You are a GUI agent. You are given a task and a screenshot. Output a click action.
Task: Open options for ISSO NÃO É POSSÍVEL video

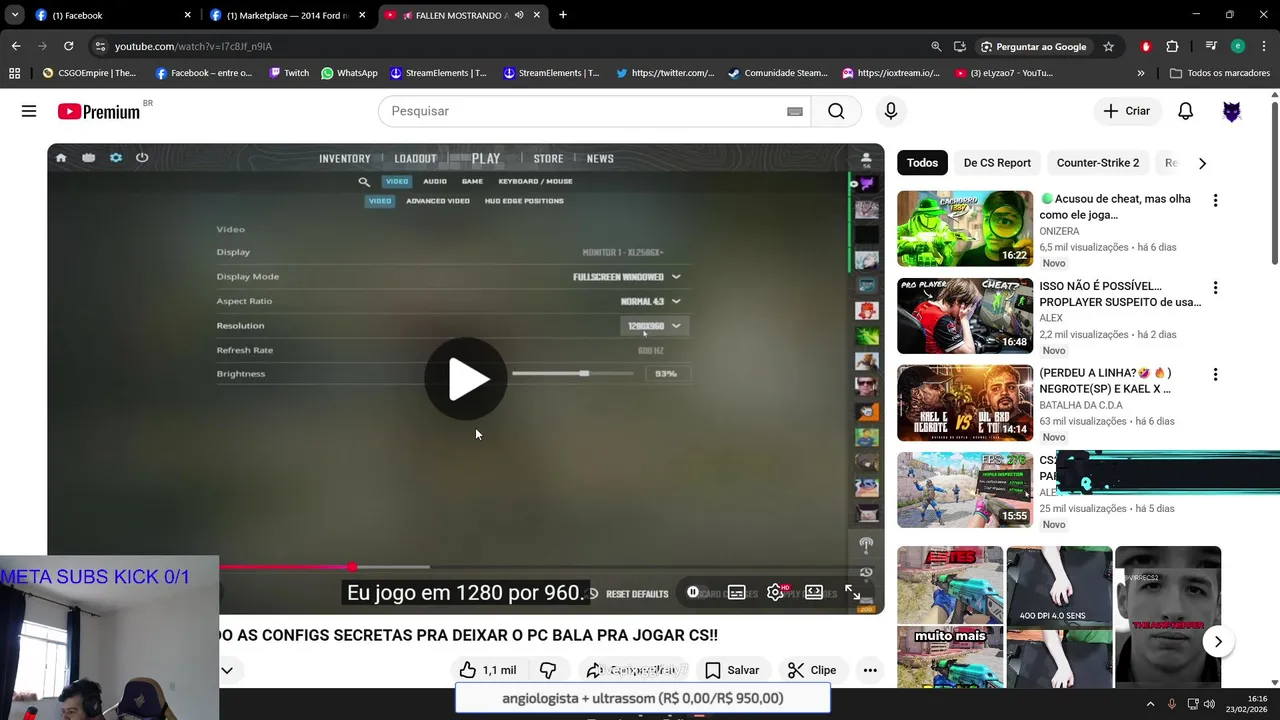pos(1215,287)
